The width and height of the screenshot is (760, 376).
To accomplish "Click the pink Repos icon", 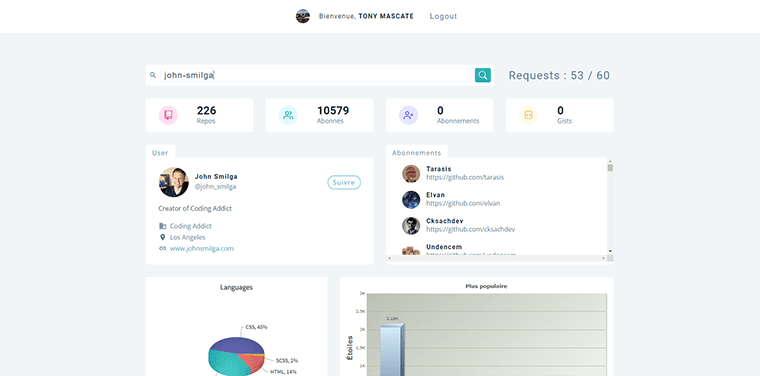I will click(x=168, y=115).
